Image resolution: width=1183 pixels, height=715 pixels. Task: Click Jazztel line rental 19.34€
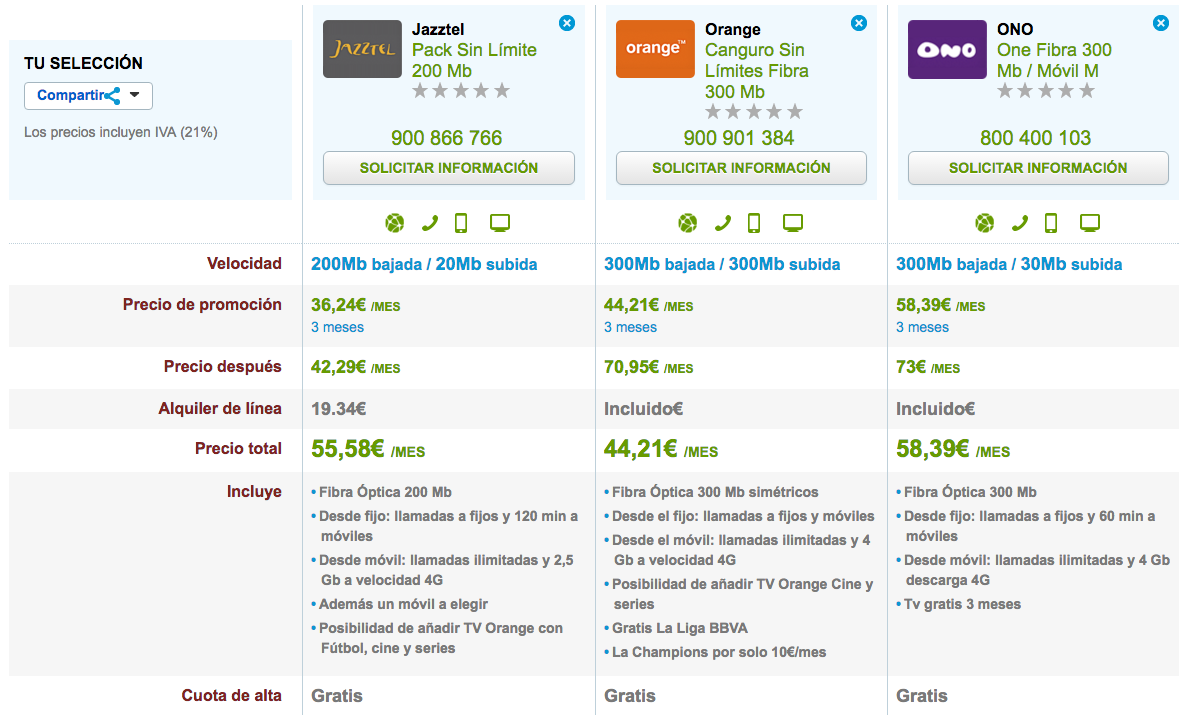(339, 410)
